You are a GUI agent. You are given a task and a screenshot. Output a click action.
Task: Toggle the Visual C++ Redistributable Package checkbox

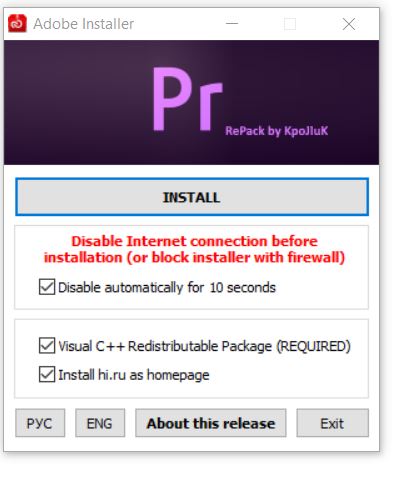[47, 345]
